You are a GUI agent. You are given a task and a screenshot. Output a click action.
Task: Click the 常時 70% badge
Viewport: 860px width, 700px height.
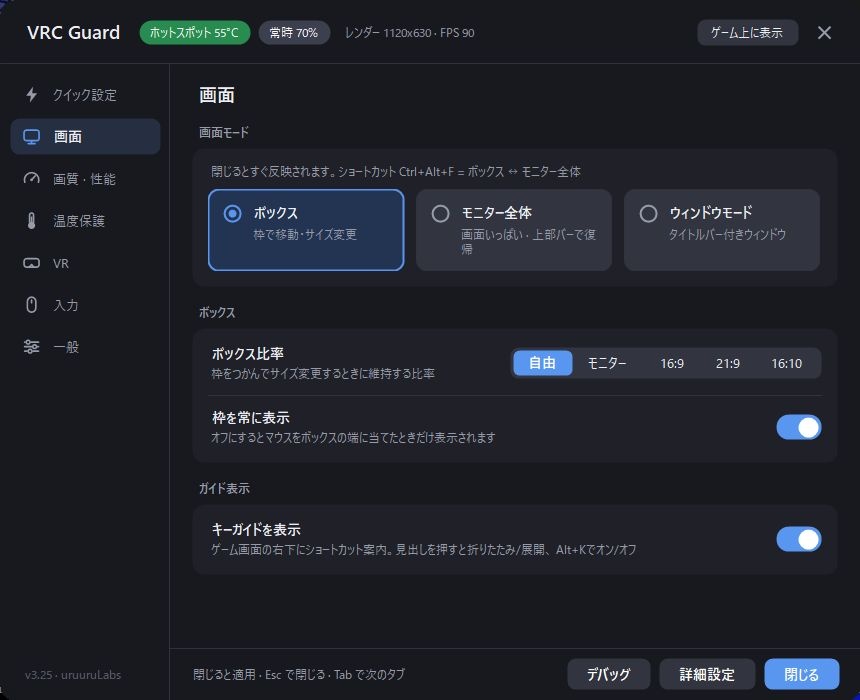point(294,33)
